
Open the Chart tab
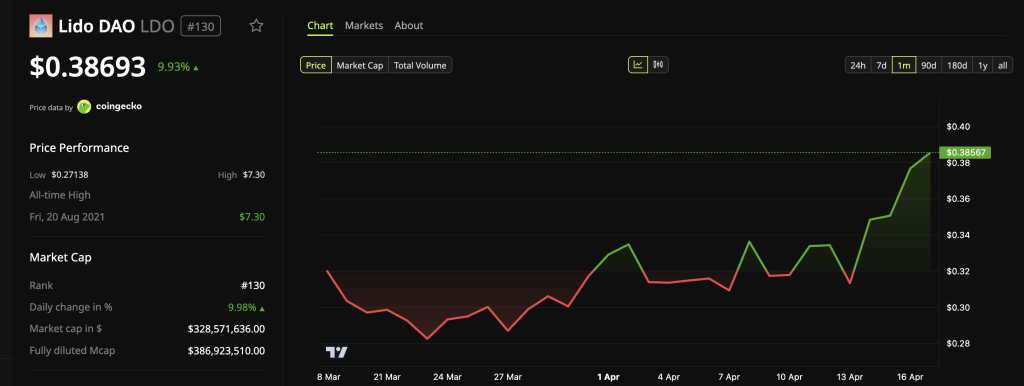click(320, 25)
